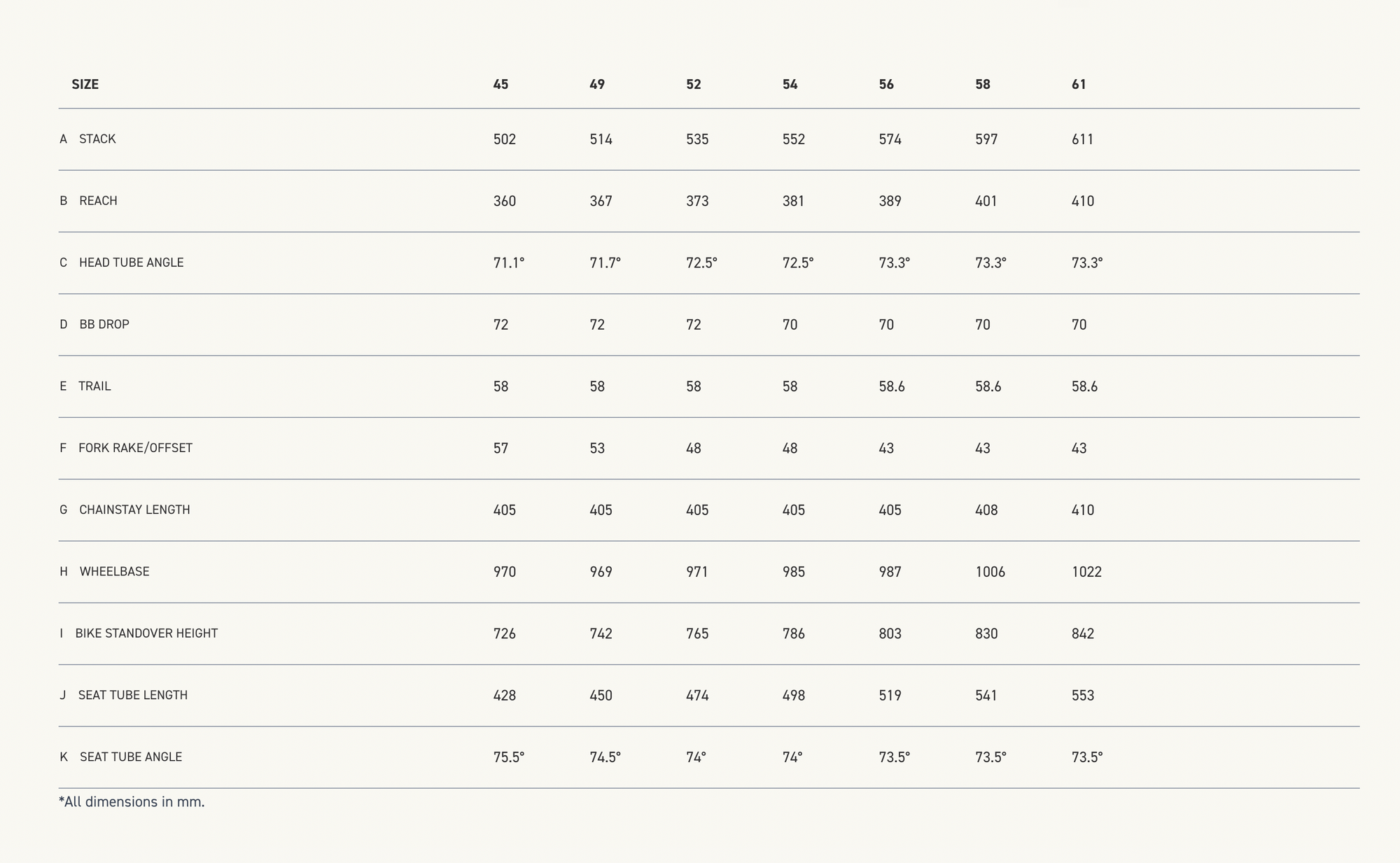The height and width of the screenshot is (863, 1400).
Task: Click the STACK row label
Action: [x=97, y=139]
